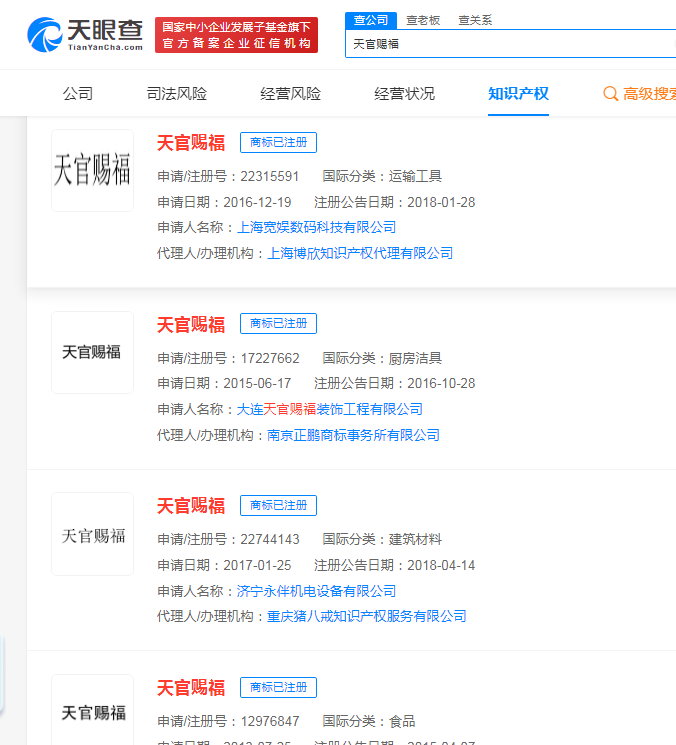Open 天官赐福 title of 食品 trademark
The height and width of the screenshot is (745, 676).
[191, 688]
